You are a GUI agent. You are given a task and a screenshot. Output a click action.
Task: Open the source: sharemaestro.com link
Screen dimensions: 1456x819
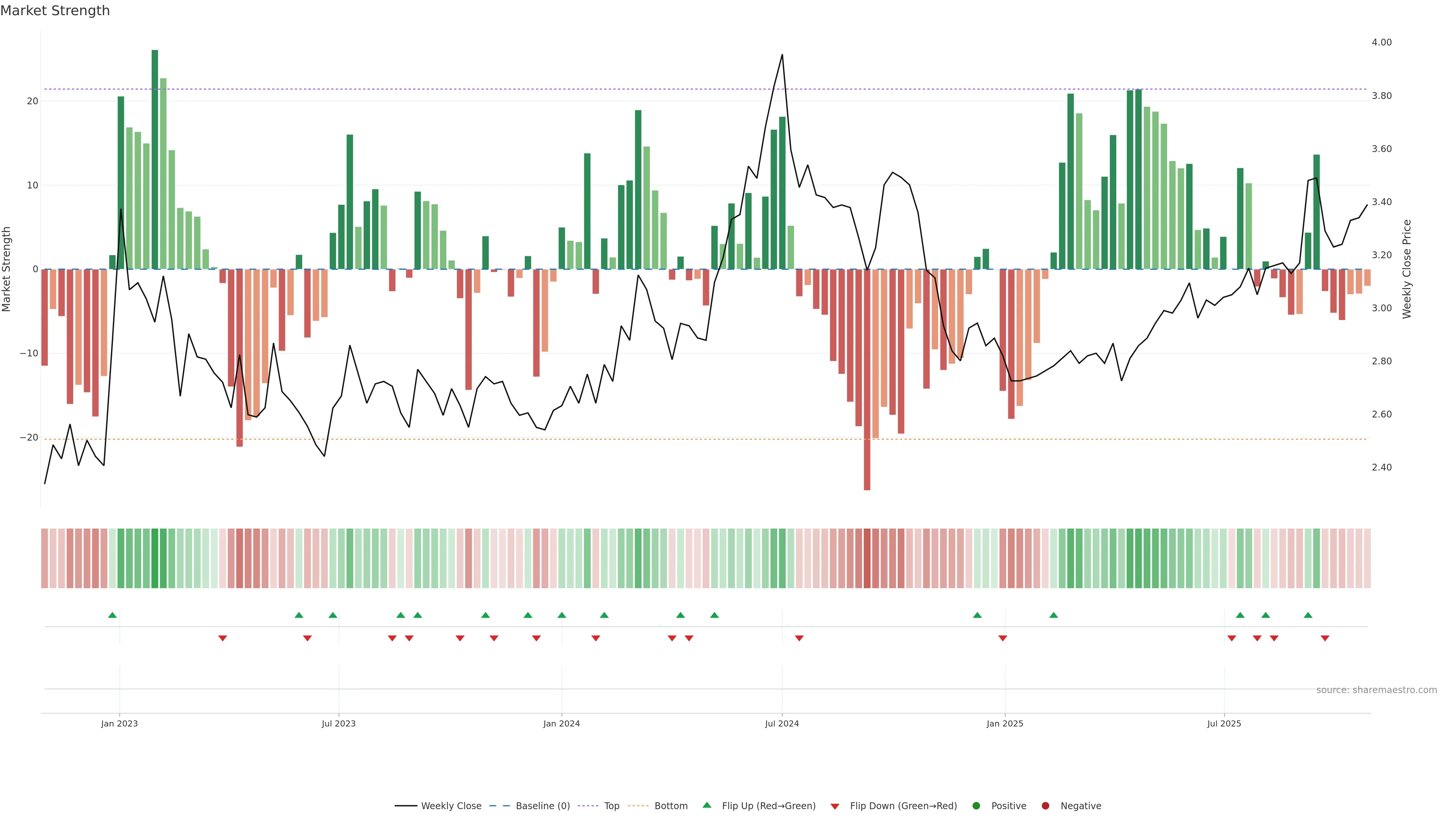(1376, 690)
